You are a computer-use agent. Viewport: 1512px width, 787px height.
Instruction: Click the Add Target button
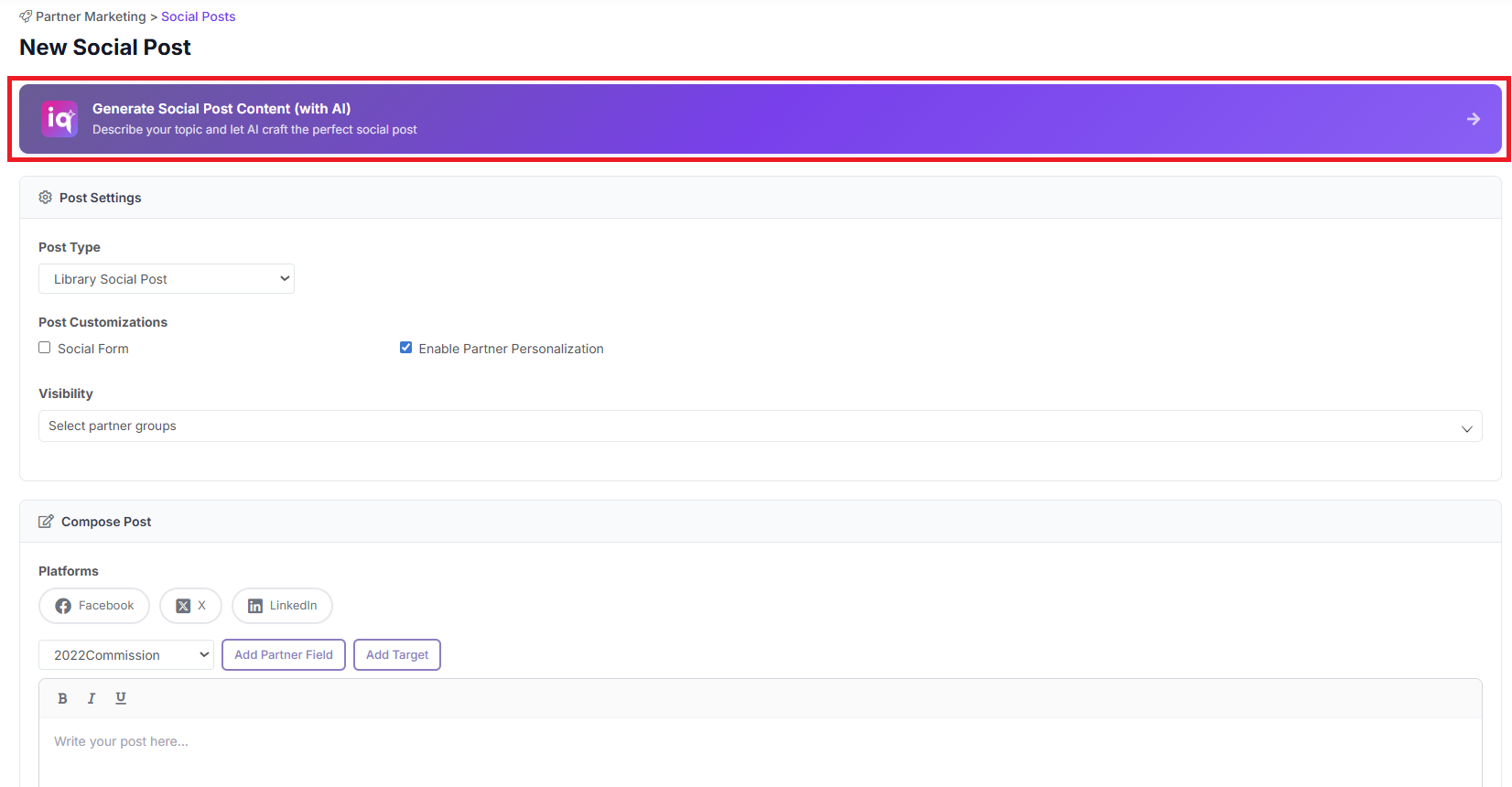397,655
